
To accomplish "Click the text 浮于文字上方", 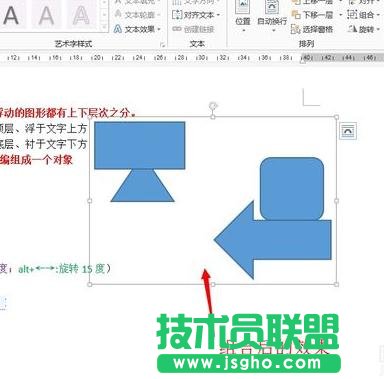I will [56, 128].
